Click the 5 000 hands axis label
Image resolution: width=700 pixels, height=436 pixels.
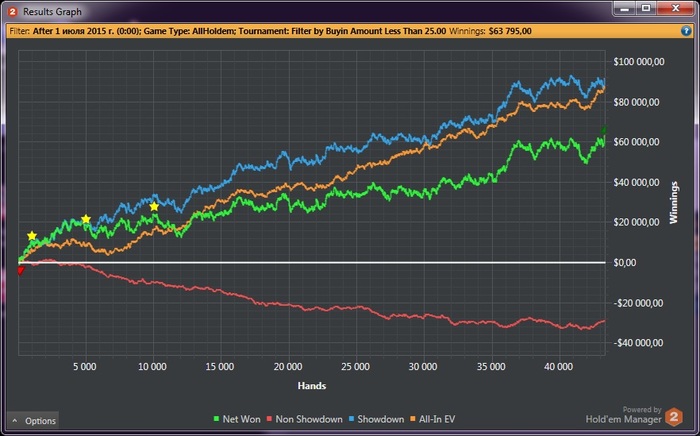(85, 367)
